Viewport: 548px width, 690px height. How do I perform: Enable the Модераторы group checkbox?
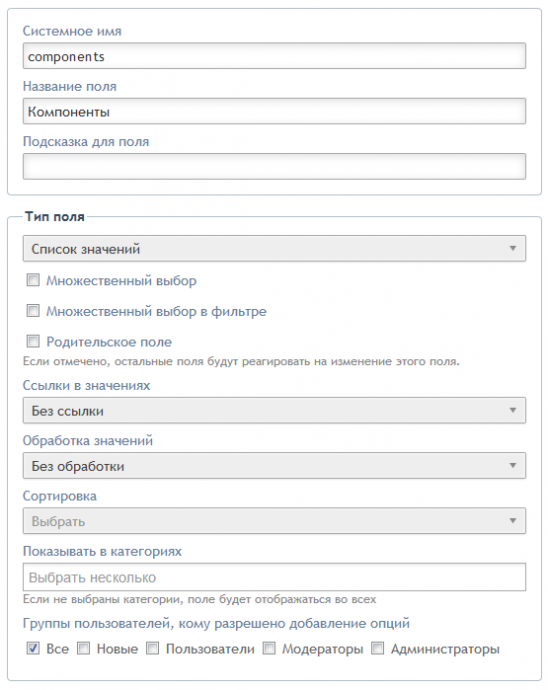[x=269, y=648]
